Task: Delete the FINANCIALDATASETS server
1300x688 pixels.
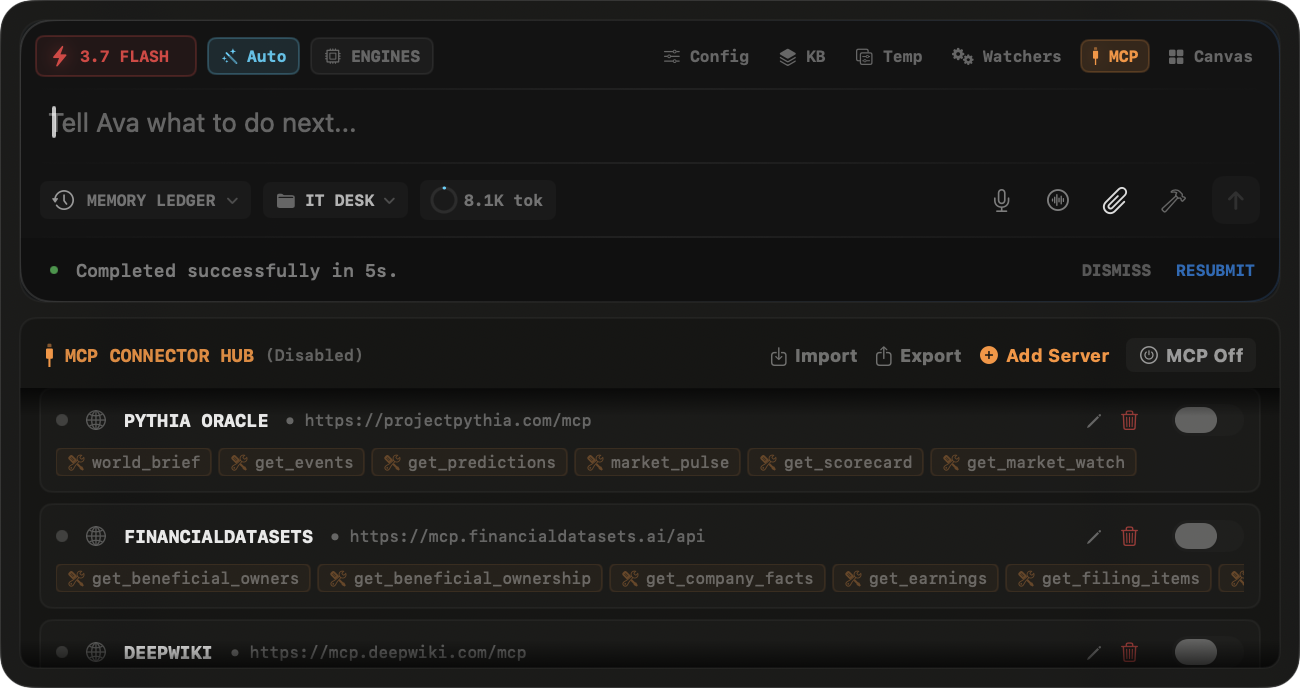Action: [x=1130, y=536]
